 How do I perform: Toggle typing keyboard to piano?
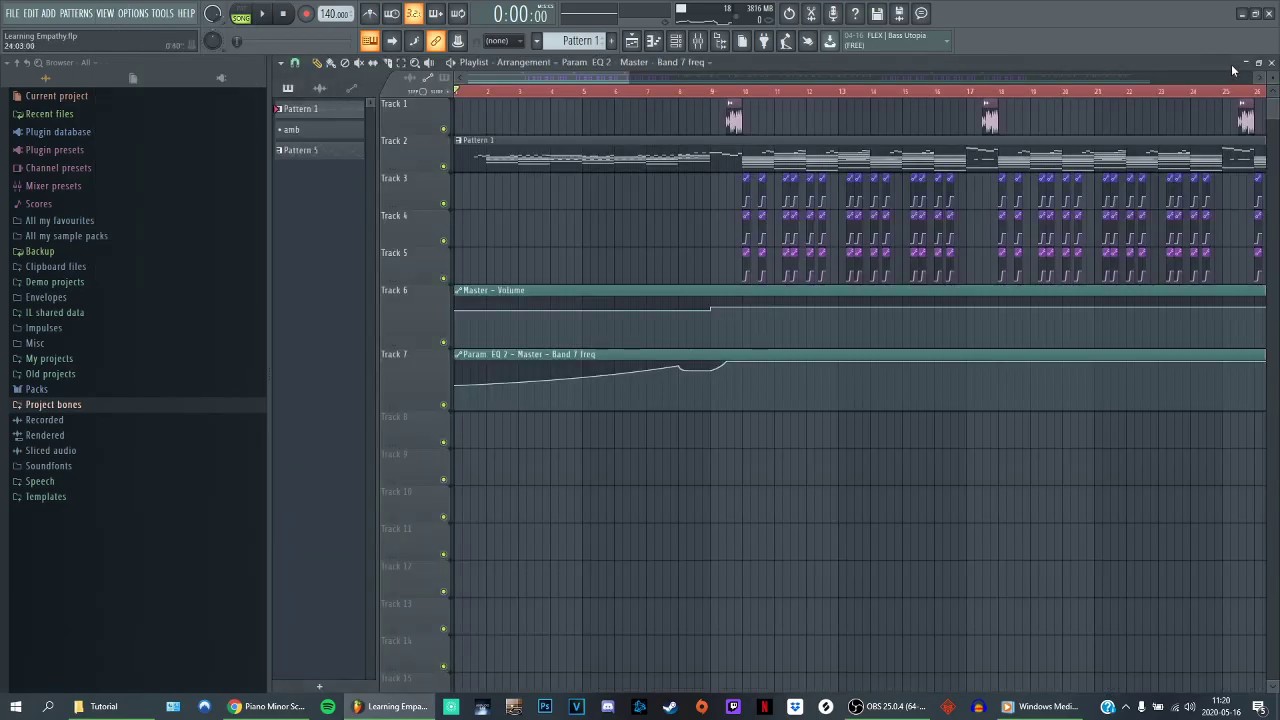tap(370, 41)
